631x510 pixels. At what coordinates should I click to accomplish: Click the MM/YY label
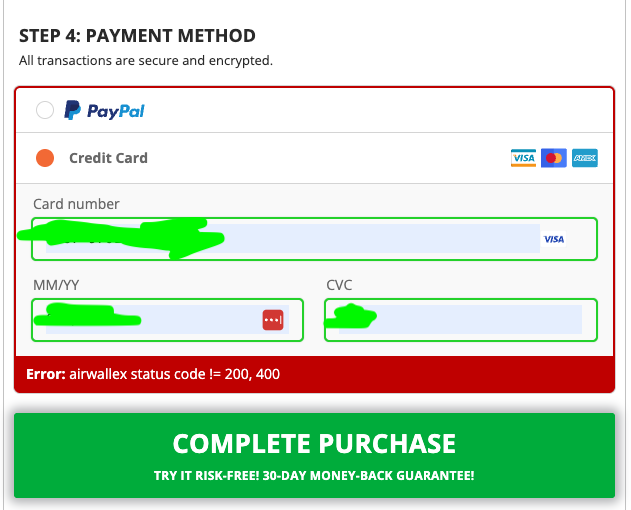[56, 285]
